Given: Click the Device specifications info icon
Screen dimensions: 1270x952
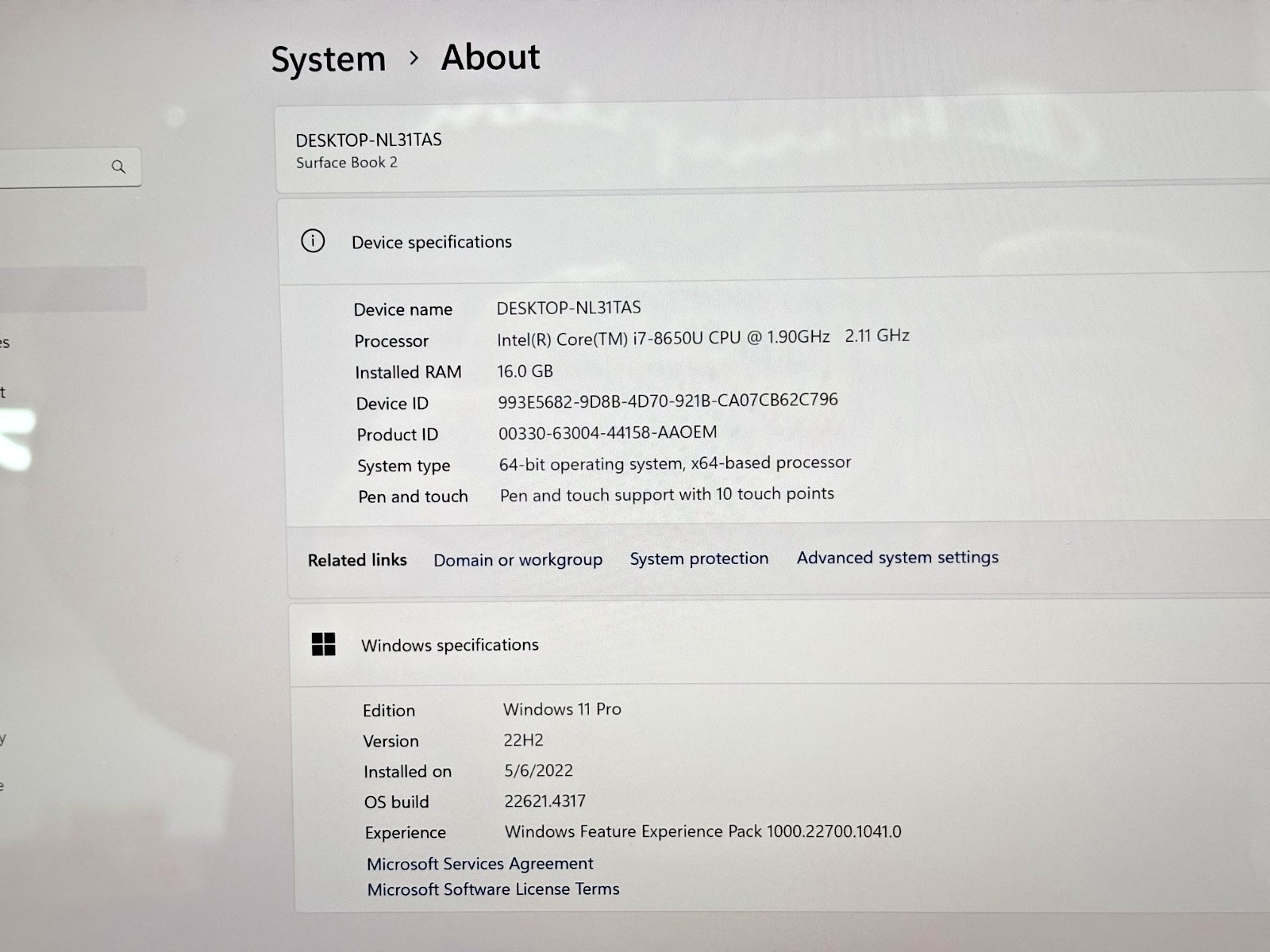Looking at the screenshot, I should pos(313,240).
